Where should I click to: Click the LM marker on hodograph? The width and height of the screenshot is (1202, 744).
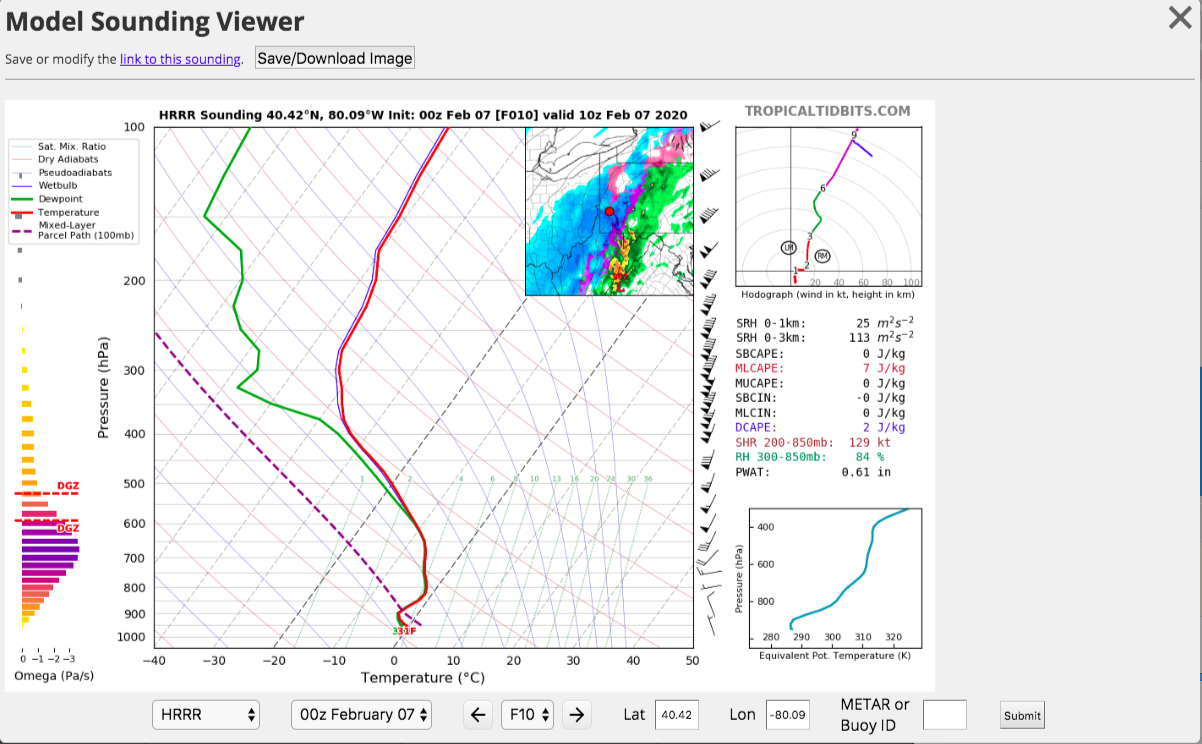(789, 247)
